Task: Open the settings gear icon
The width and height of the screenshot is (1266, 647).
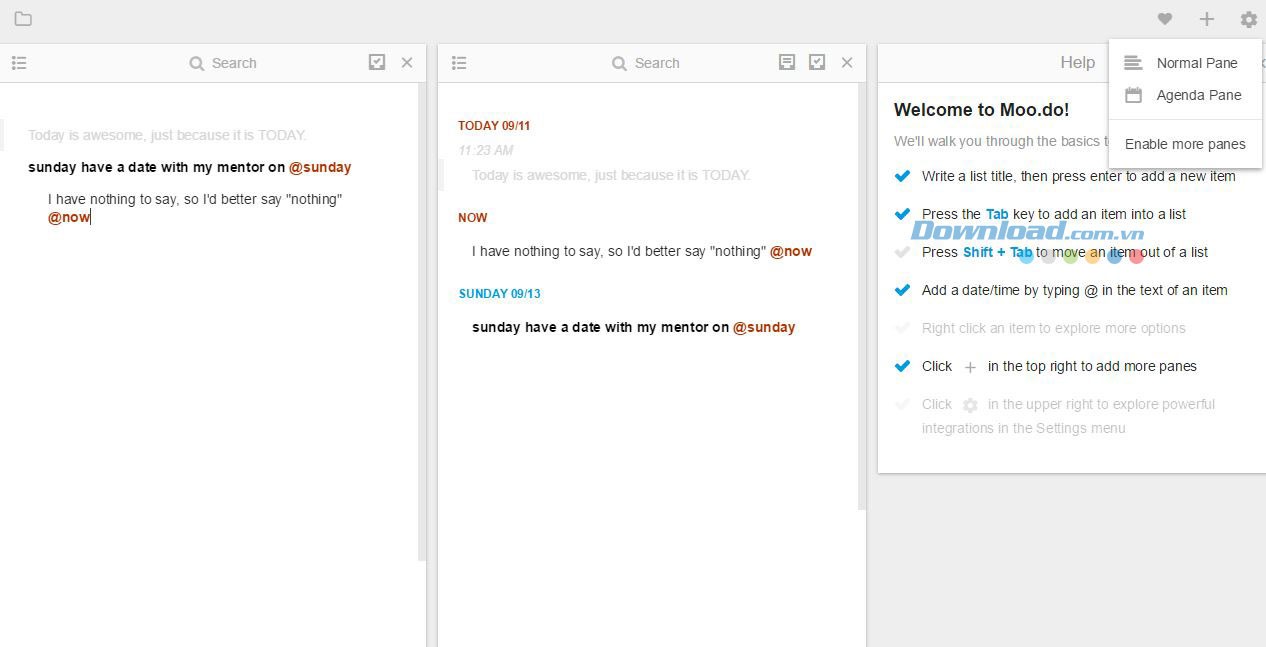Action: click(1248, 19)
